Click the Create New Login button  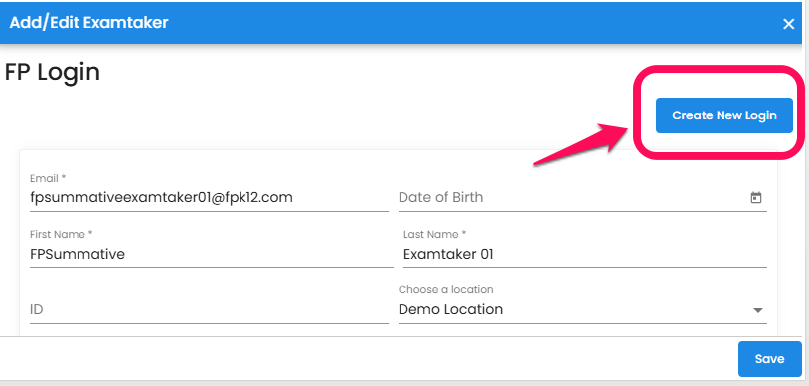[724, 115]
